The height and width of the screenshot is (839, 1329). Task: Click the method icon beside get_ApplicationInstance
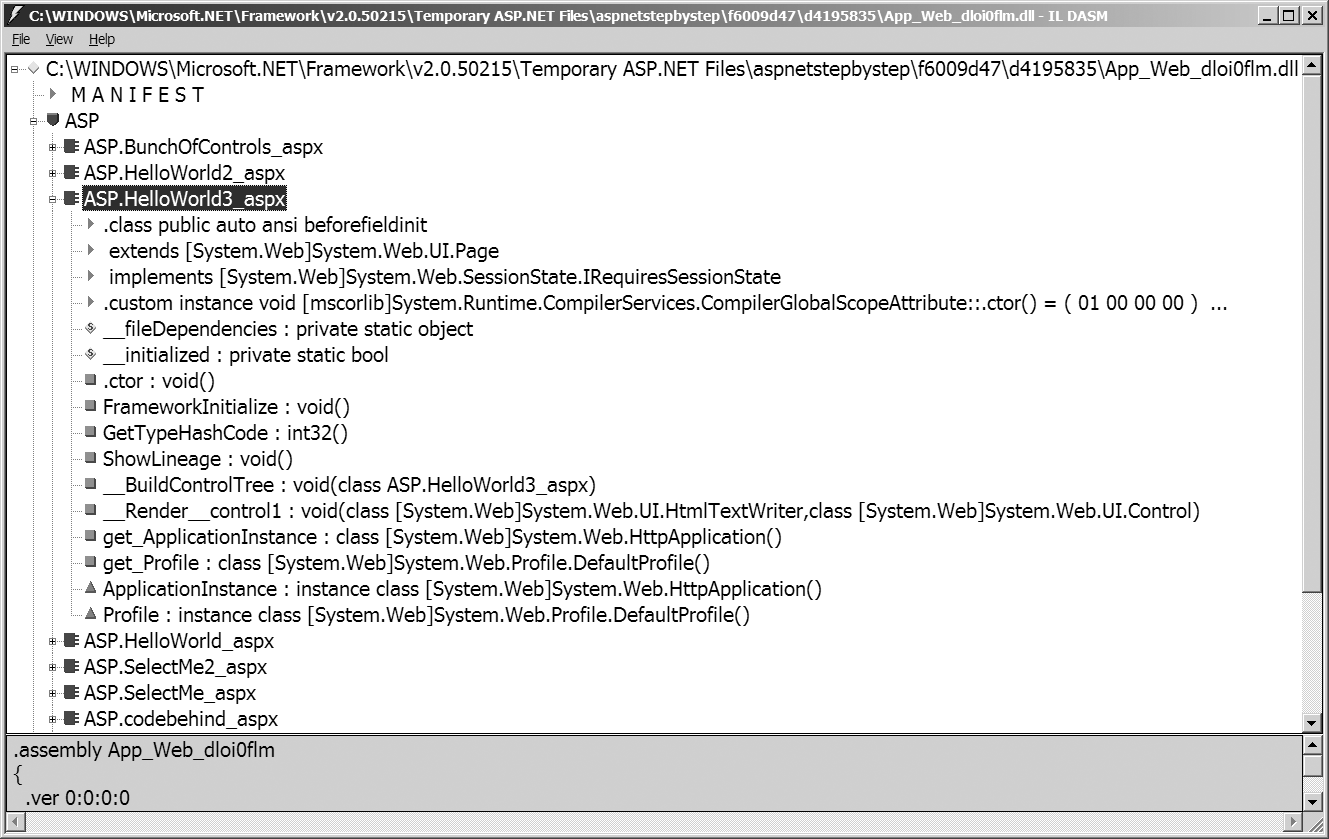click(91, 537)
